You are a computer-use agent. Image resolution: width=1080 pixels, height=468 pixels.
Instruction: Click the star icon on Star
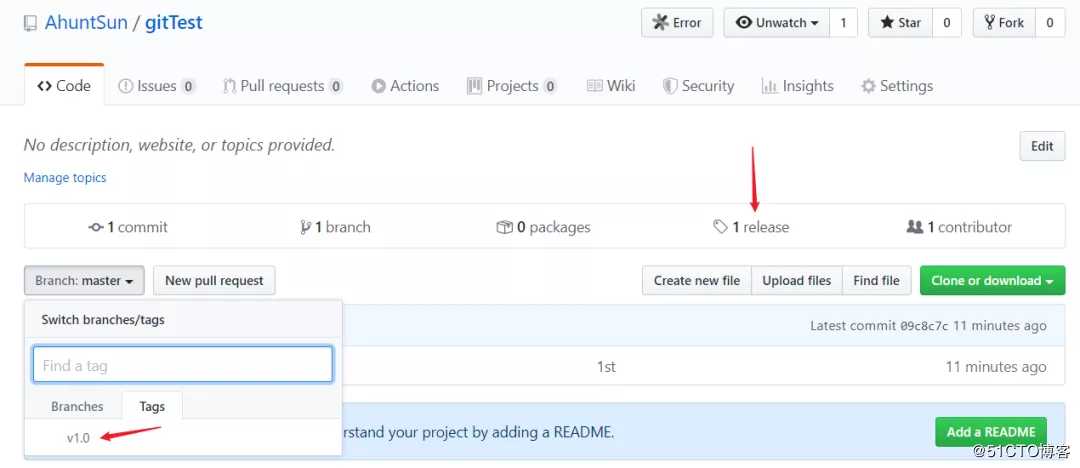[x=886, y=23]
